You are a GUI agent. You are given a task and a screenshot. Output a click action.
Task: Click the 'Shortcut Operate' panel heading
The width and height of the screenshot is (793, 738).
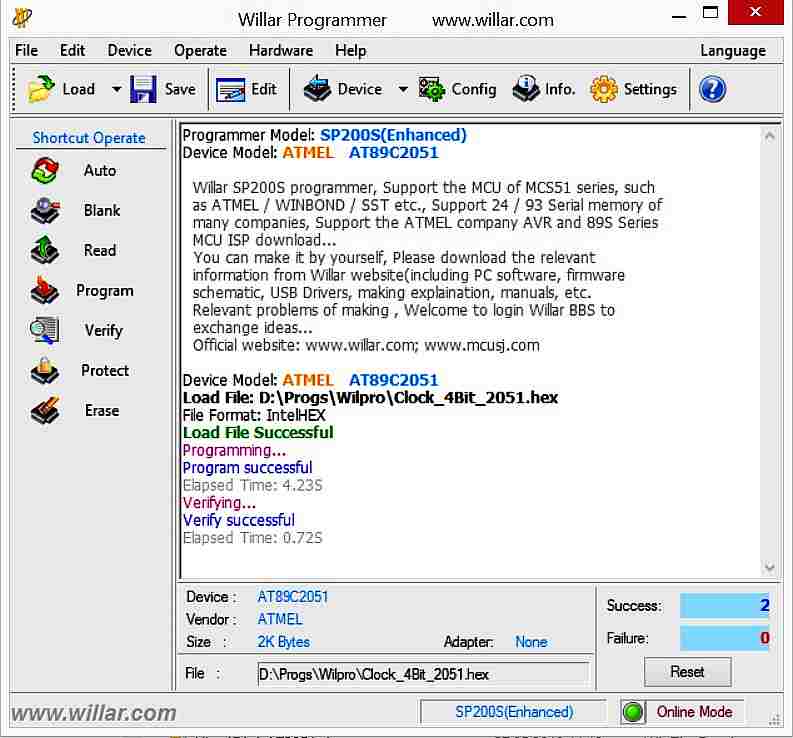(89, 138)
